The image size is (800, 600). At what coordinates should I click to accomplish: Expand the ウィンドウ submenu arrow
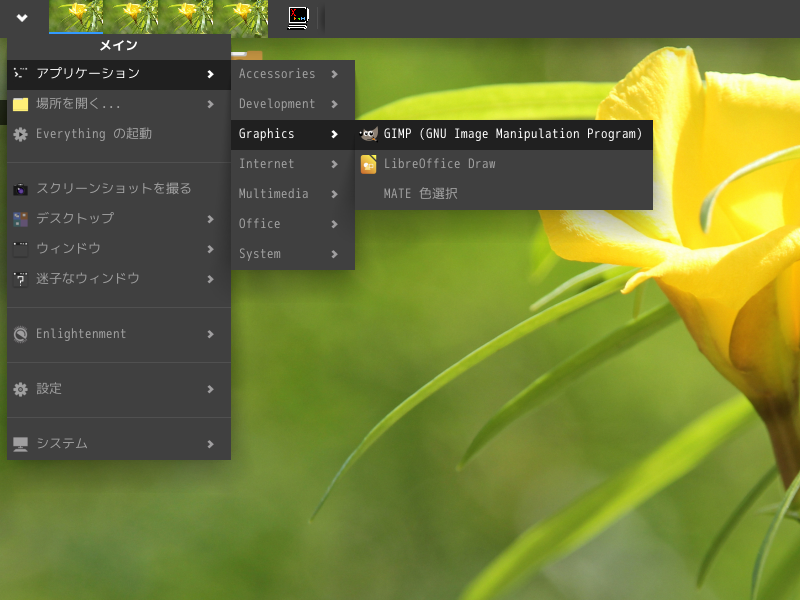[210, 249]
